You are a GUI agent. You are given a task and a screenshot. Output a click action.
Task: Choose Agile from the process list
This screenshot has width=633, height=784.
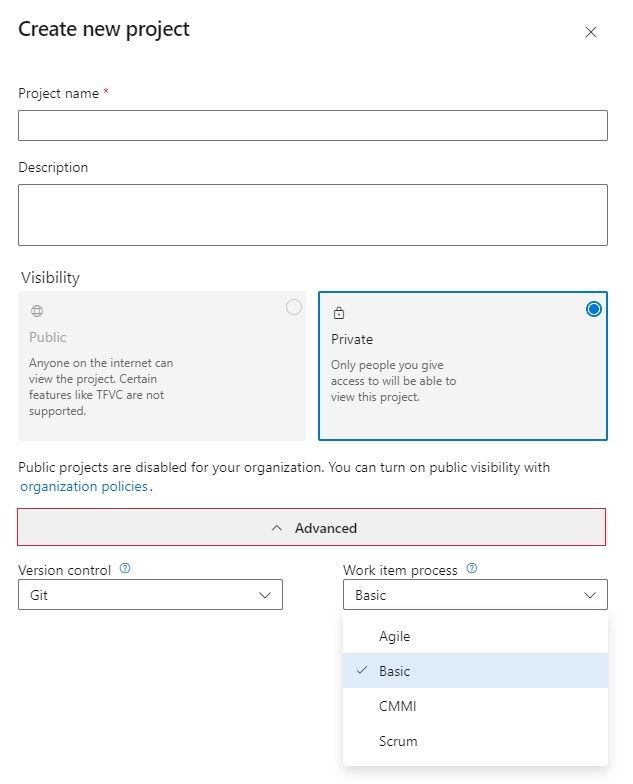[394, 636]
